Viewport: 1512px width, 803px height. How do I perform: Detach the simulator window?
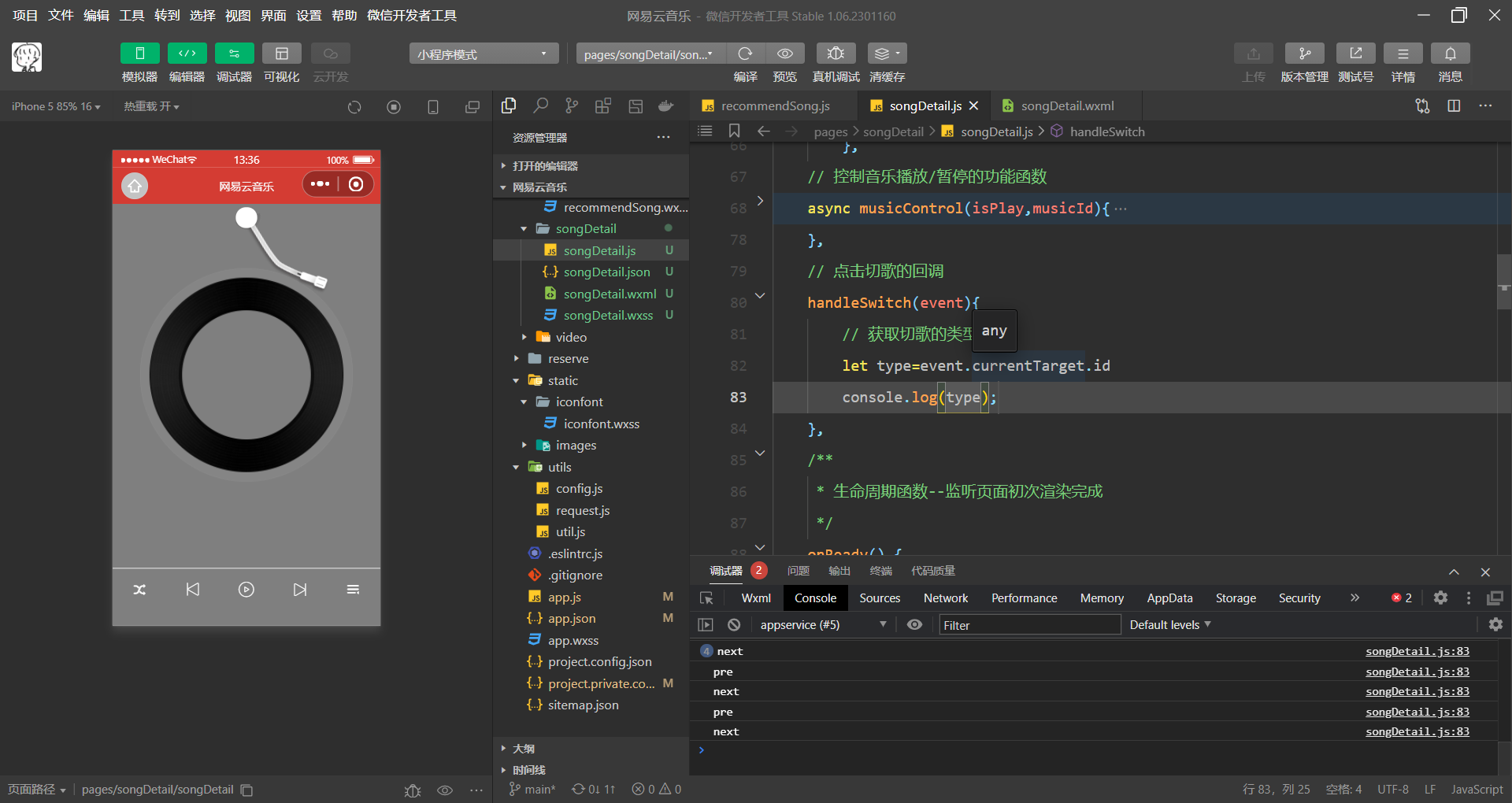(x=472, y=106)
